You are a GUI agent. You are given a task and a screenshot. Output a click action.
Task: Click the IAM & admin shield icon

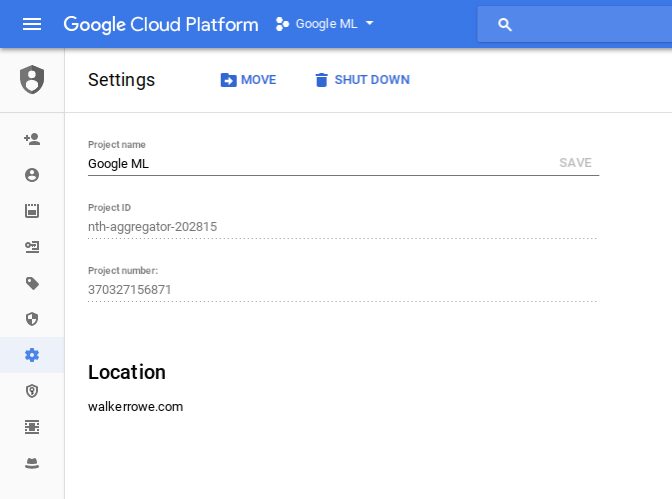(32, 80)
